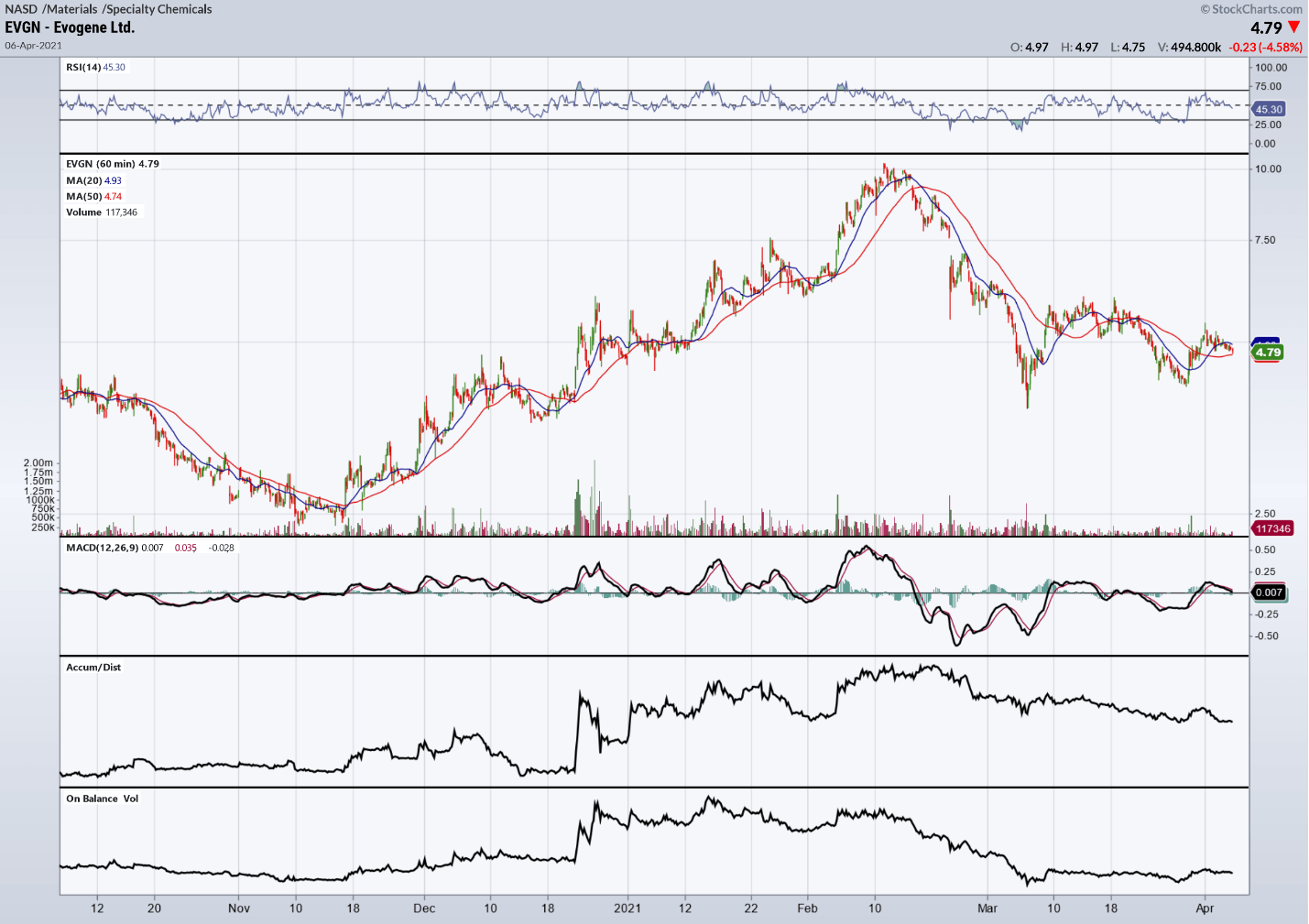Click the 25.00 RSI axis label
Viewport: 1309px width, 924px height.
1269,125
